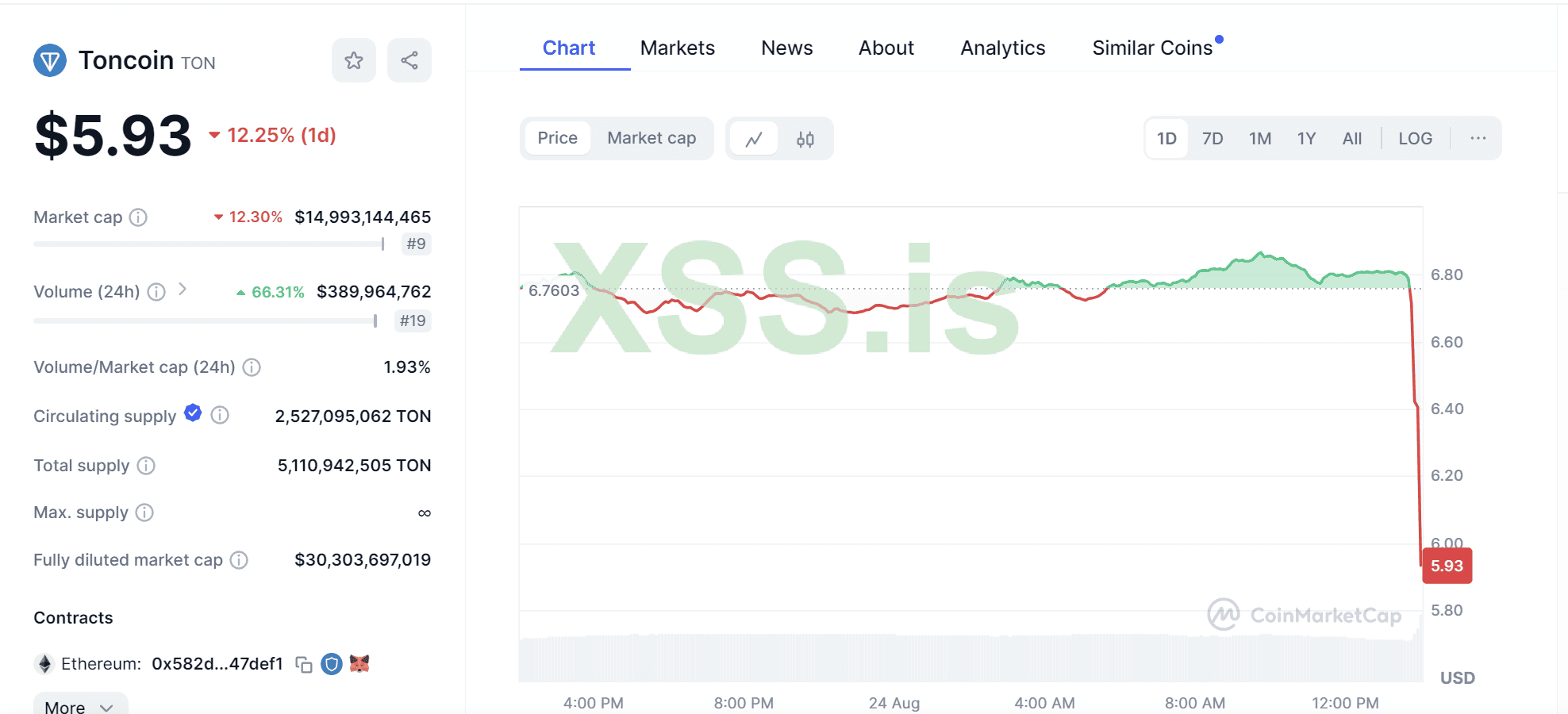Screen dimensions: 1568x714
Task: Toggle LOG scale on the chart
Action: pyautogui.click(x=1415, y=139)
